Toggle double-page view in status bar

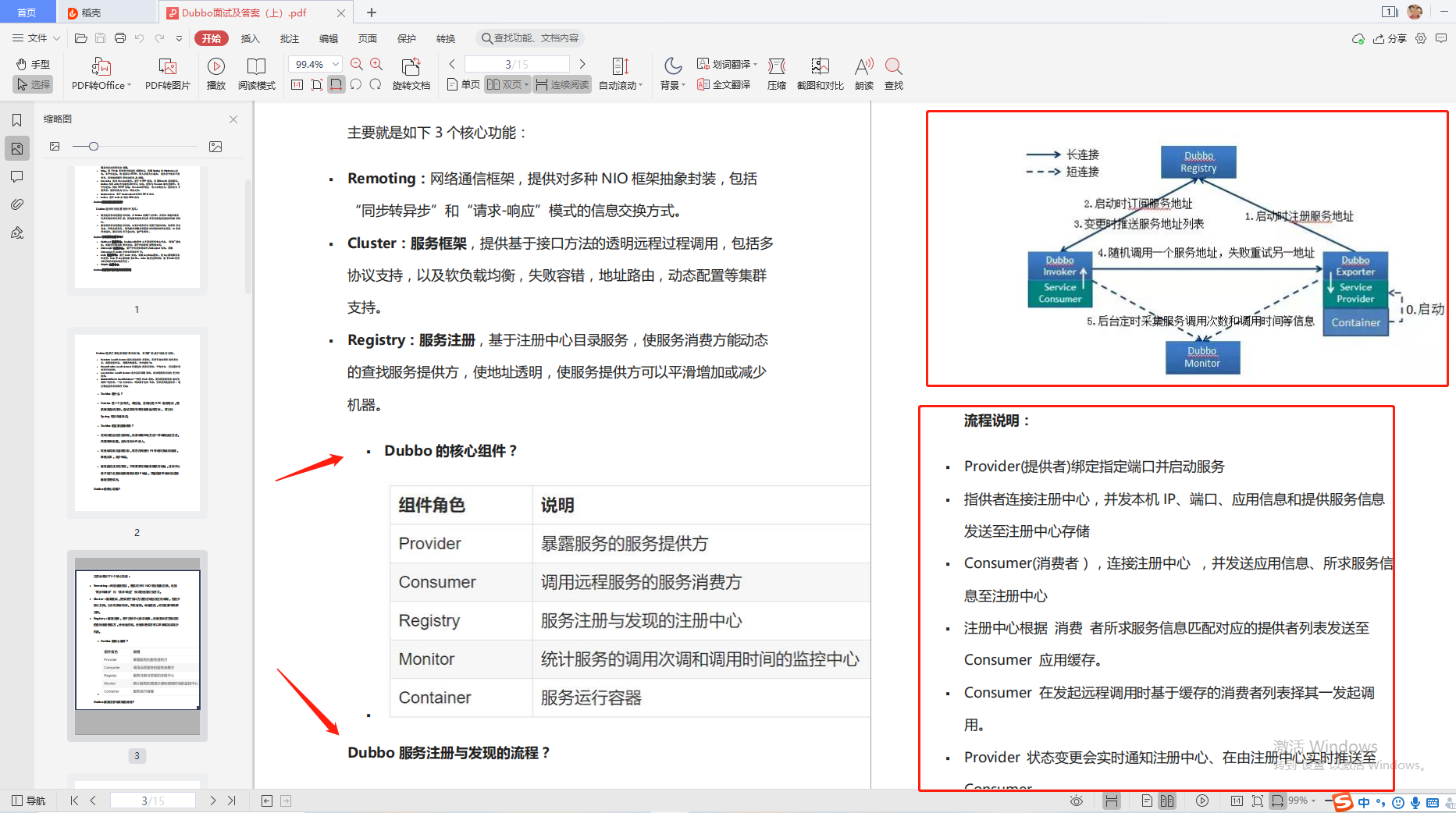pyautogui.click(x=1167, y=801)
